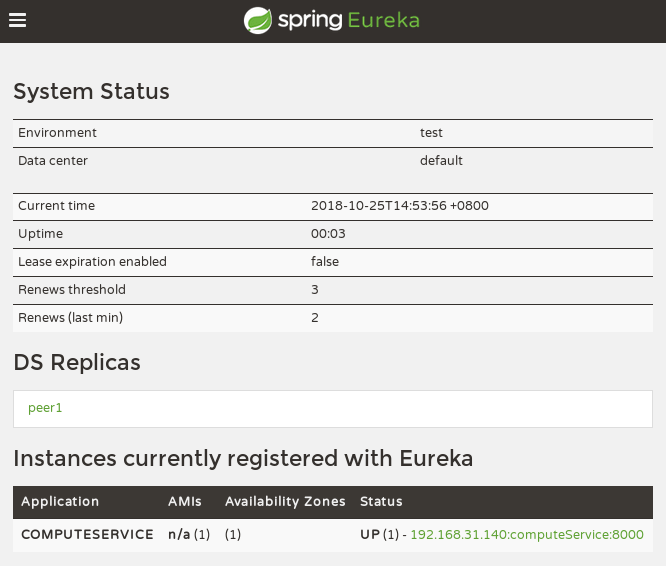
Task: Click the Availability Zones column header
Action: click(285, 501)
